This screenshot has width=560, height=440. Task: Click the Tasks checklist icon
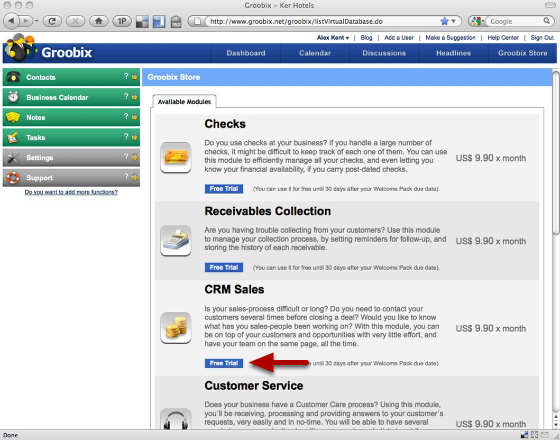(x=13, y=137)
